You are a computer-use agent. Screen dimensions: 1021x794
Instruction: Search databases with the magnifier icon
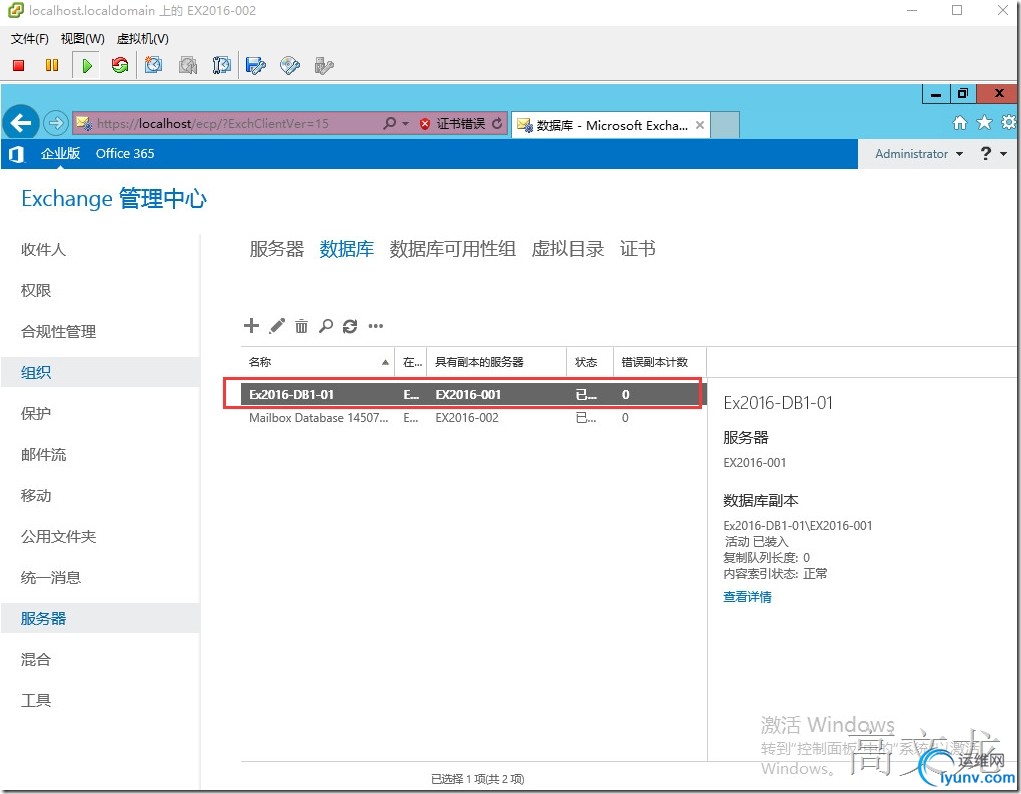tap(326, 326)
